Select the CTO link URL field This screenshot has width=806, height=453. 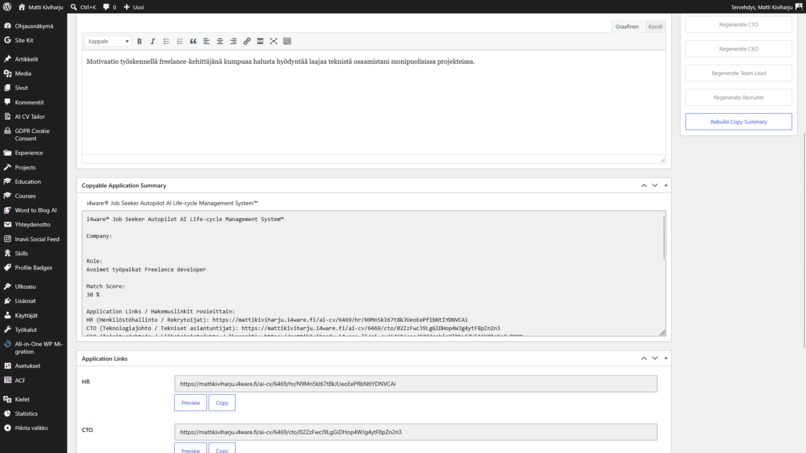[415, 432]
